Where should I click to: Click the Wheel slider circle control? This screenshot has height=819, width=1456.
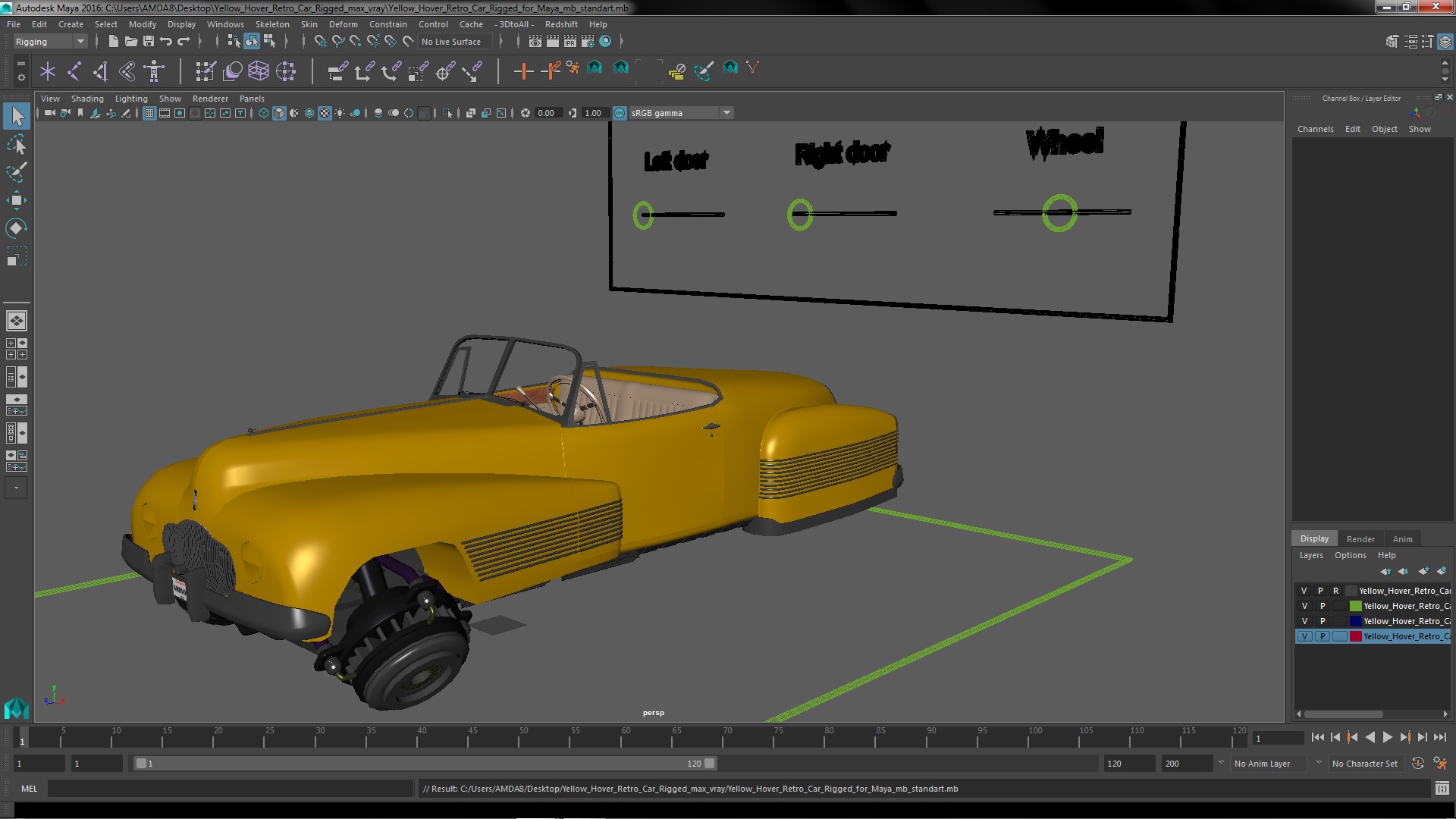coord(1059,213)
